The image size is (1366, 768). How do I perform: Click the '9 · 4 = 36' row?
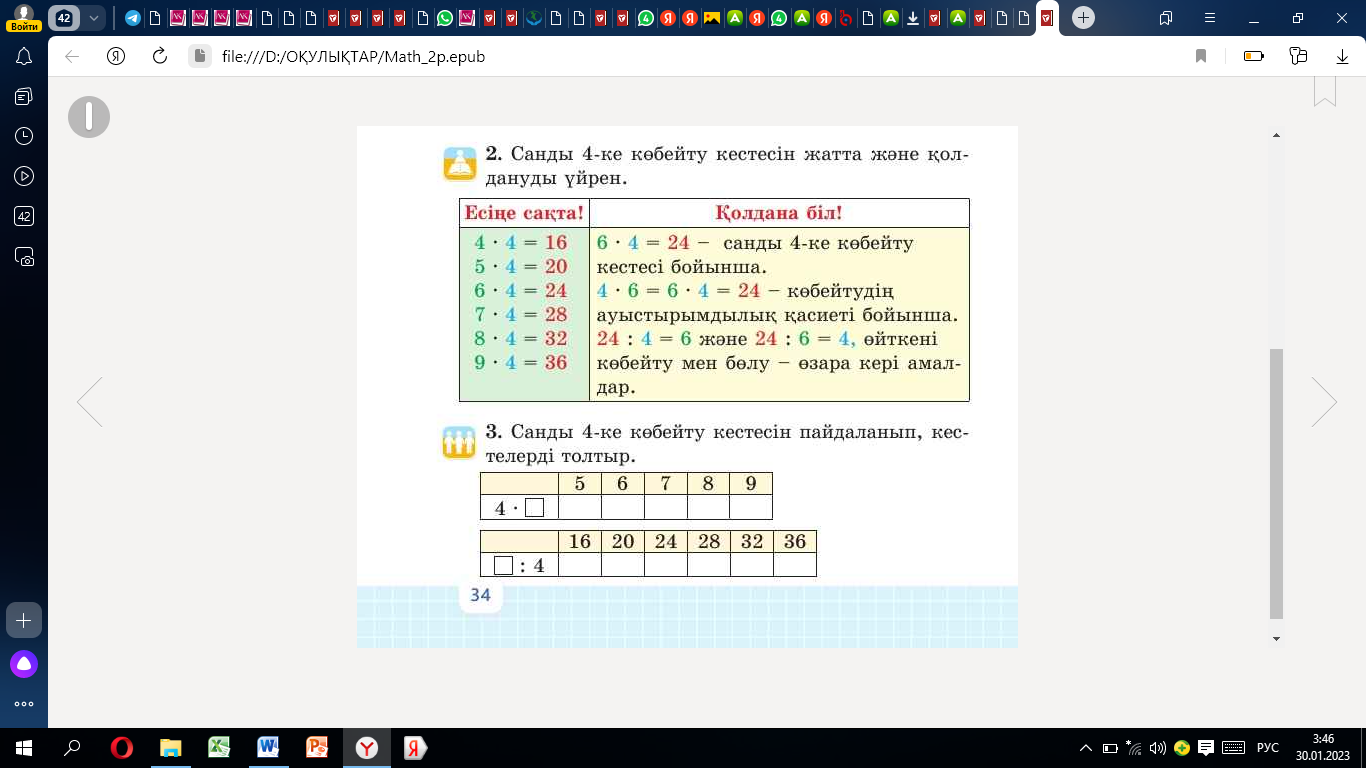point(520,363)
